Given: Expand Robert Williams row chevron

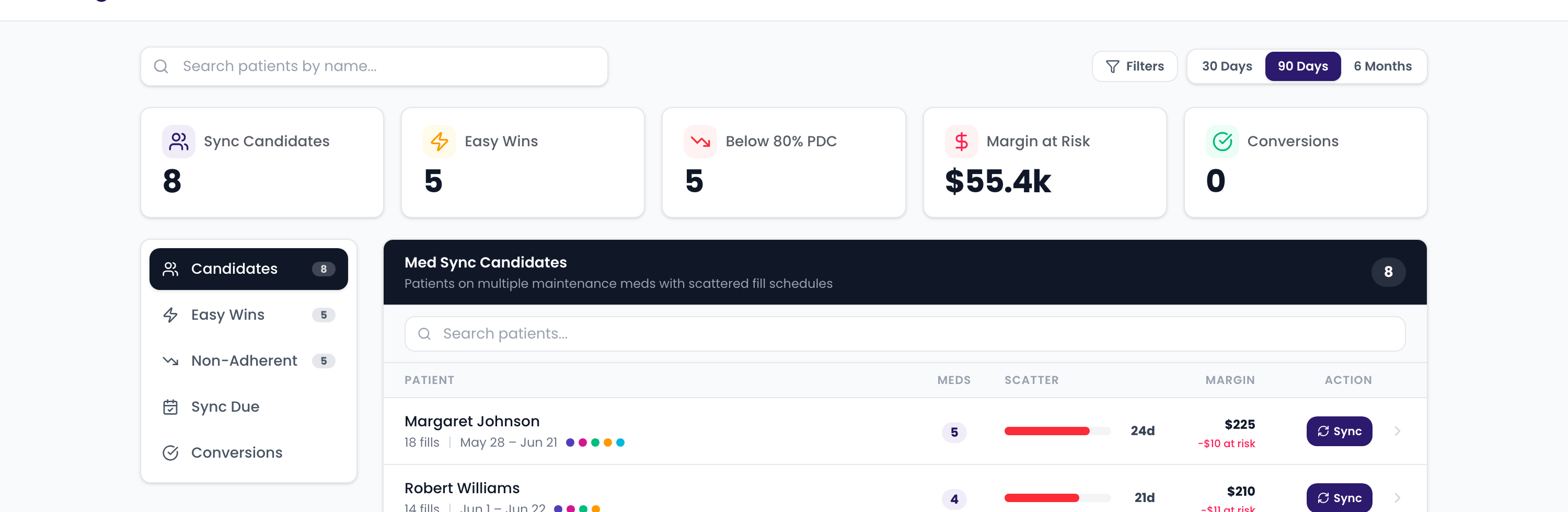Looking at the screenshot, I should (x=1397, y=498).
